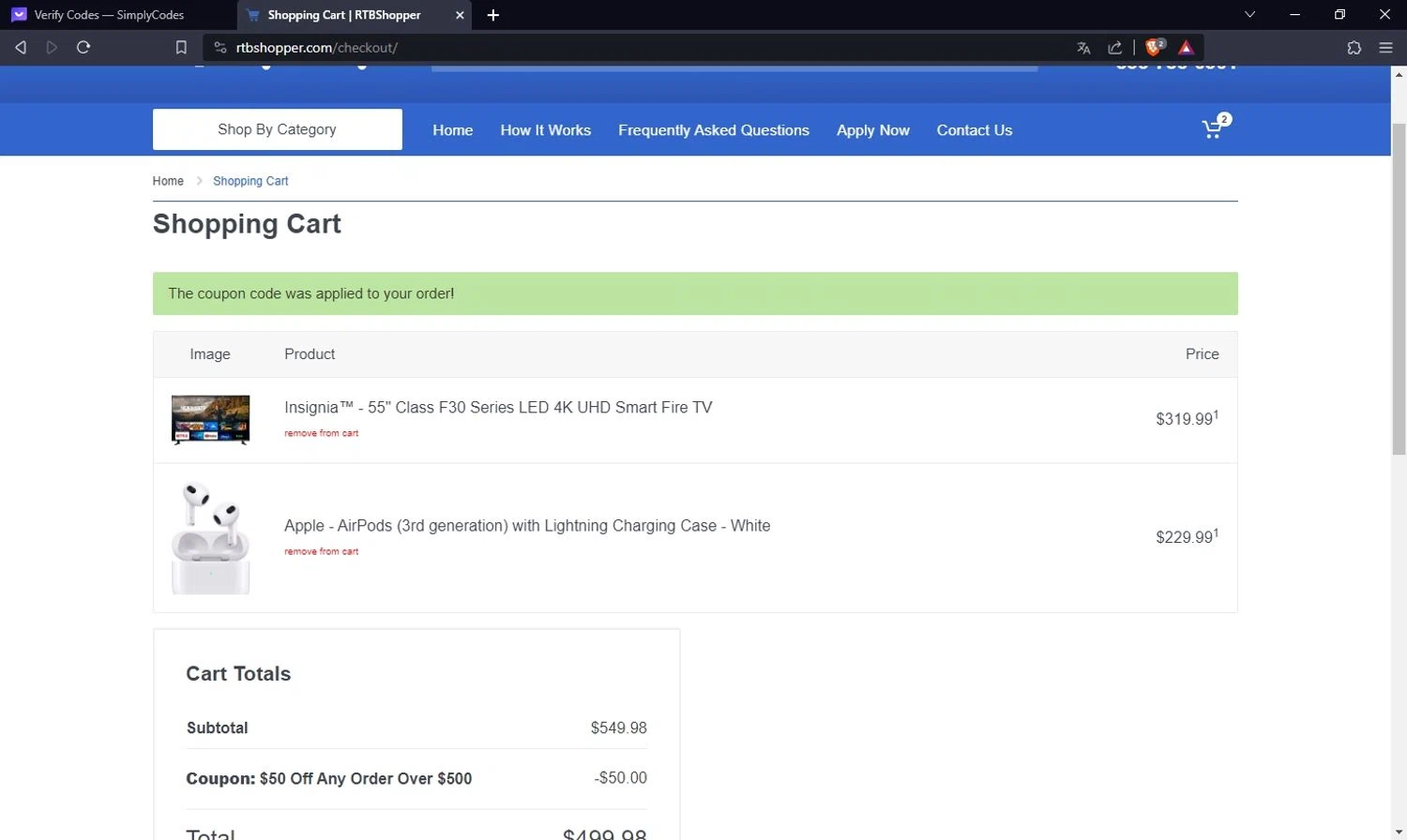Remove the Insignia TV from cart
1407x840 pixels.
pos(321,433)
